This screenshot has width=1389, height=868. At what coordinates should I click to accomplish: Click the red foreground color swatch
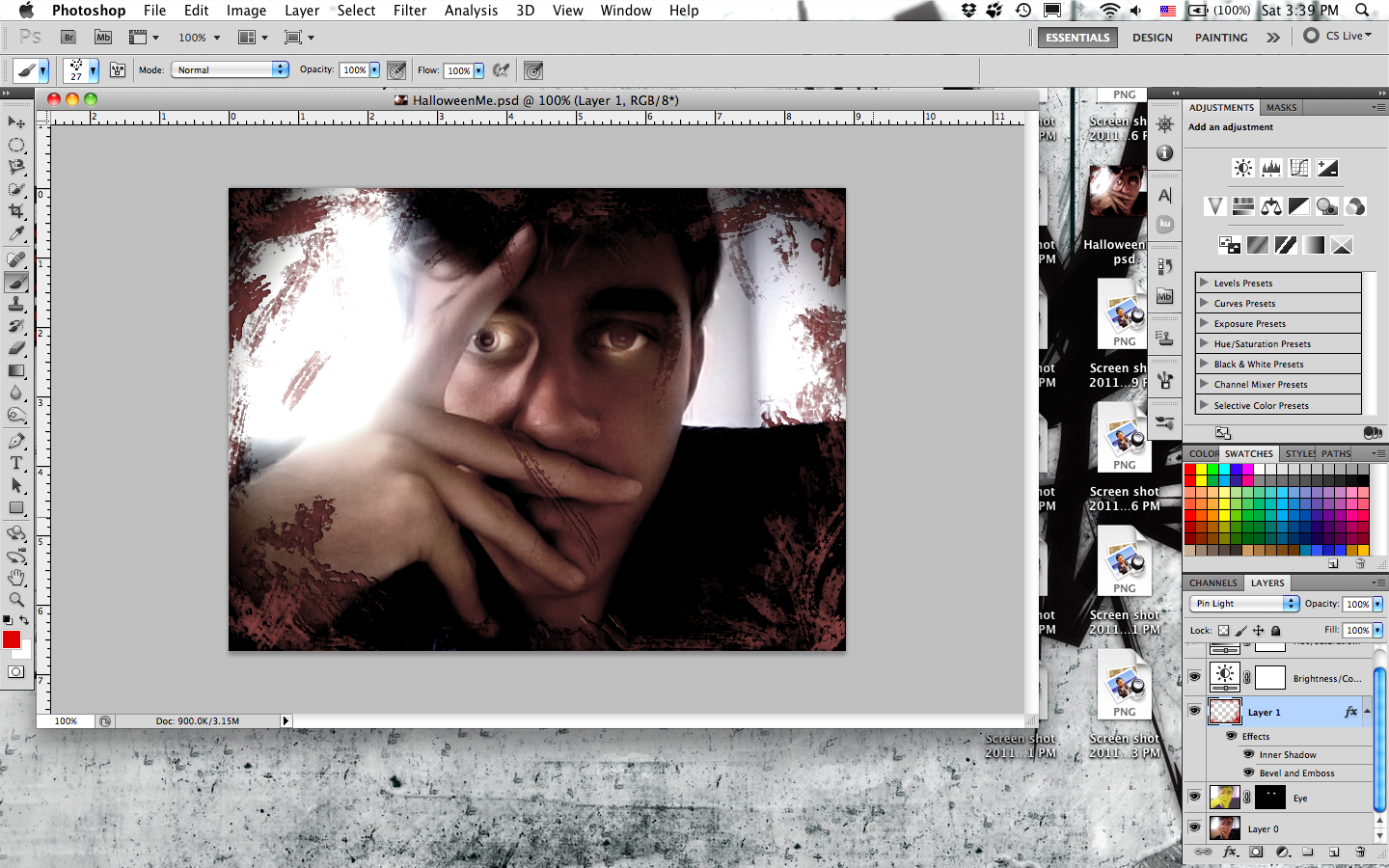tap(12, 639)
